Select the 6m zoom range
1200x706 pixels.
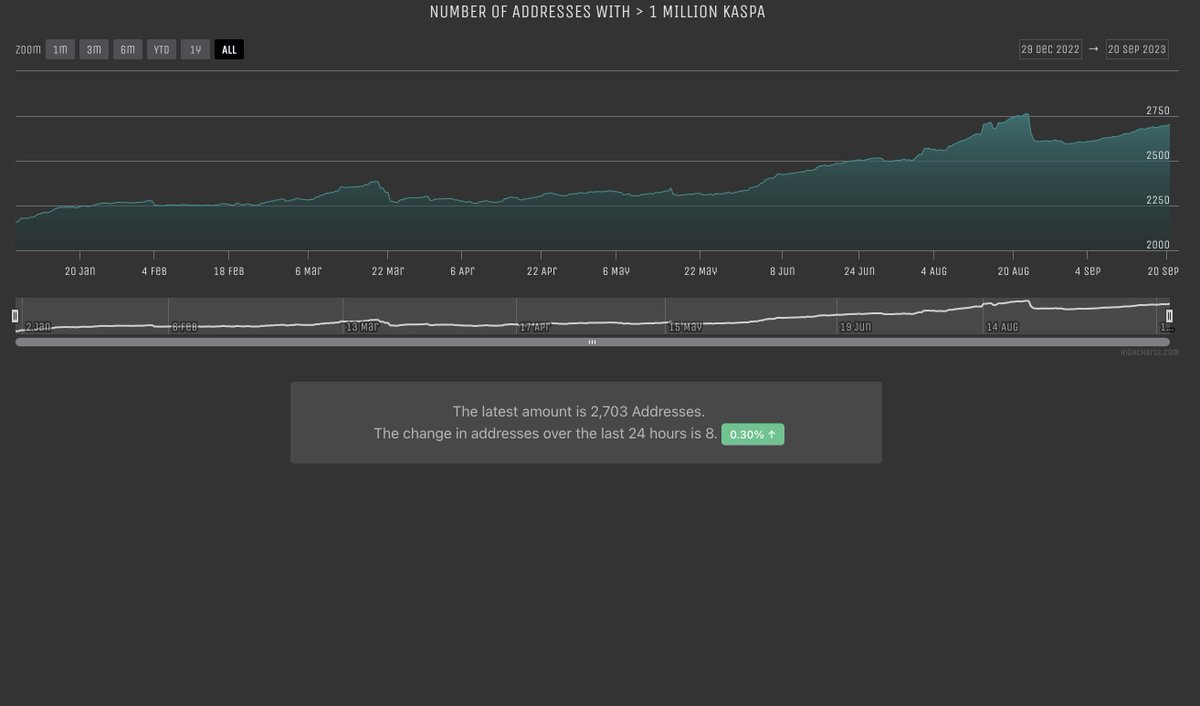pyautogui.click(x=128, y=49)
